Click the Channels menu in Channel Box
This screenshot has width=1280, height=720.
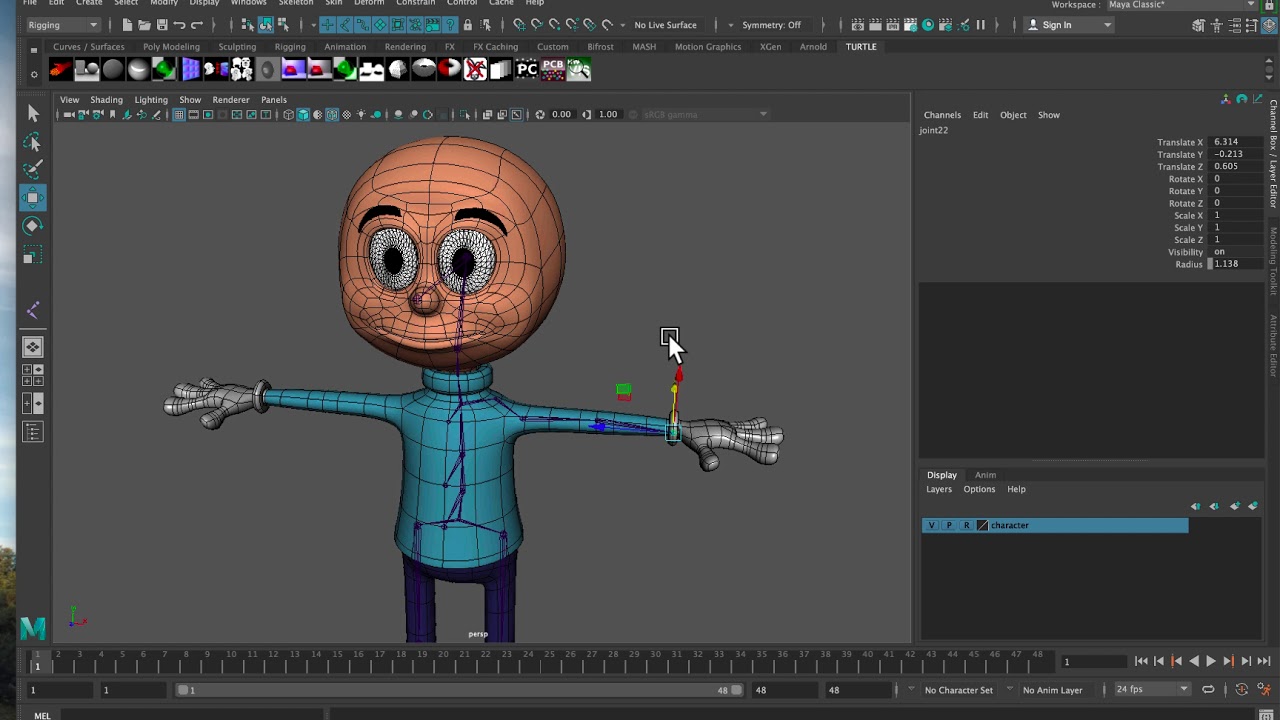(942, 115)
